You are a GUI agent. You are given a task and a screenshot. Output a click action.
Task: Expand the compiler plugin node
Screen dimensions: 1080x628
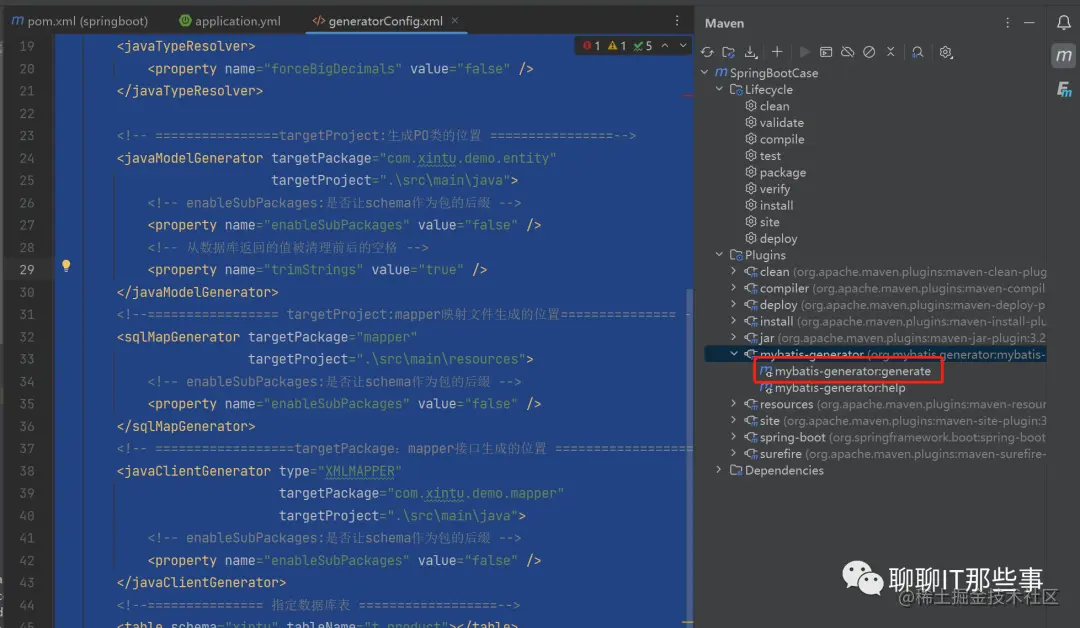pyautogui.click(x=734, y=288)
